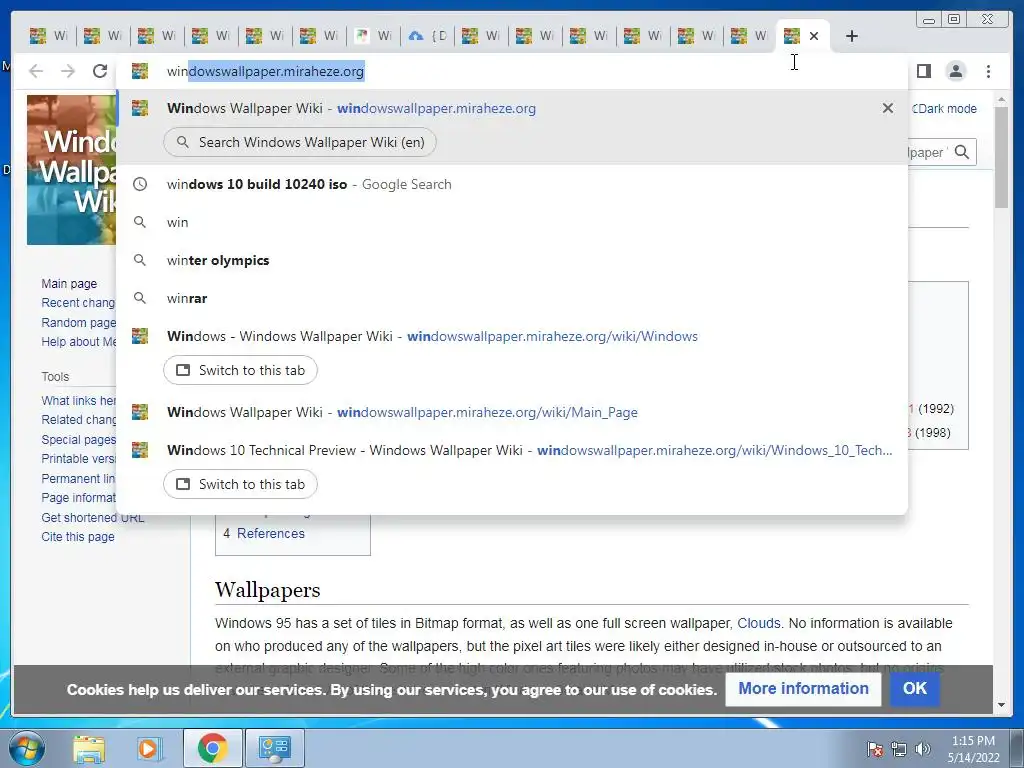Accept cookies with the OK button

[914, 688]
